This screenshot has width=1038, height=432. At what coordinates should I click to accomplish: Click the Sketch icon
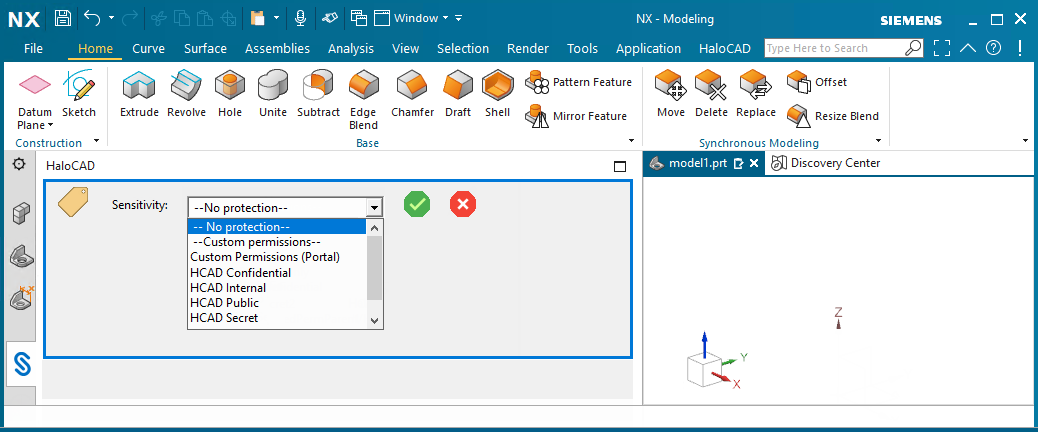tap(79, 96)
